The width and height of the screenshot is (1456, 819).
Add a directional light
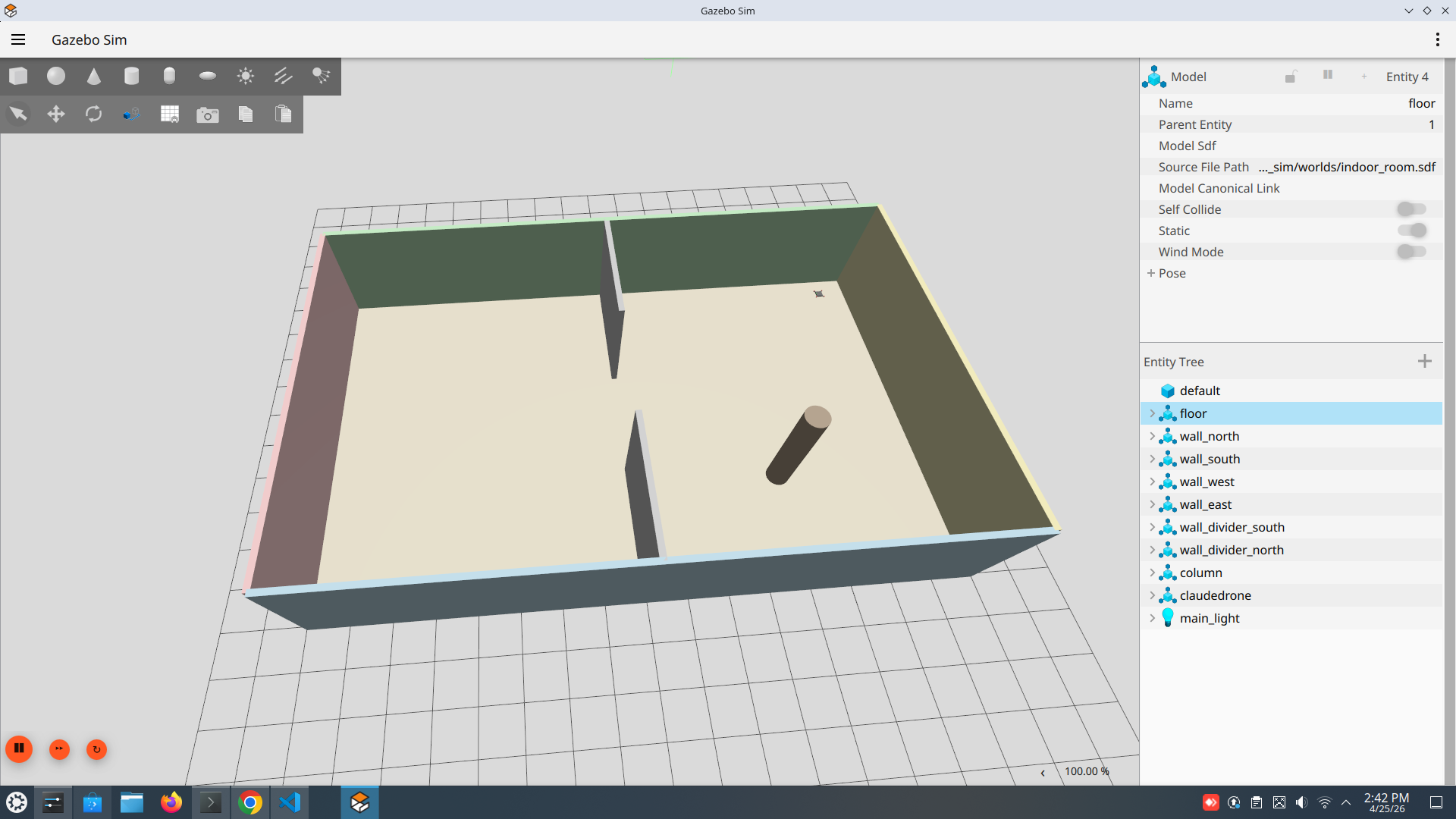[284, 76]
